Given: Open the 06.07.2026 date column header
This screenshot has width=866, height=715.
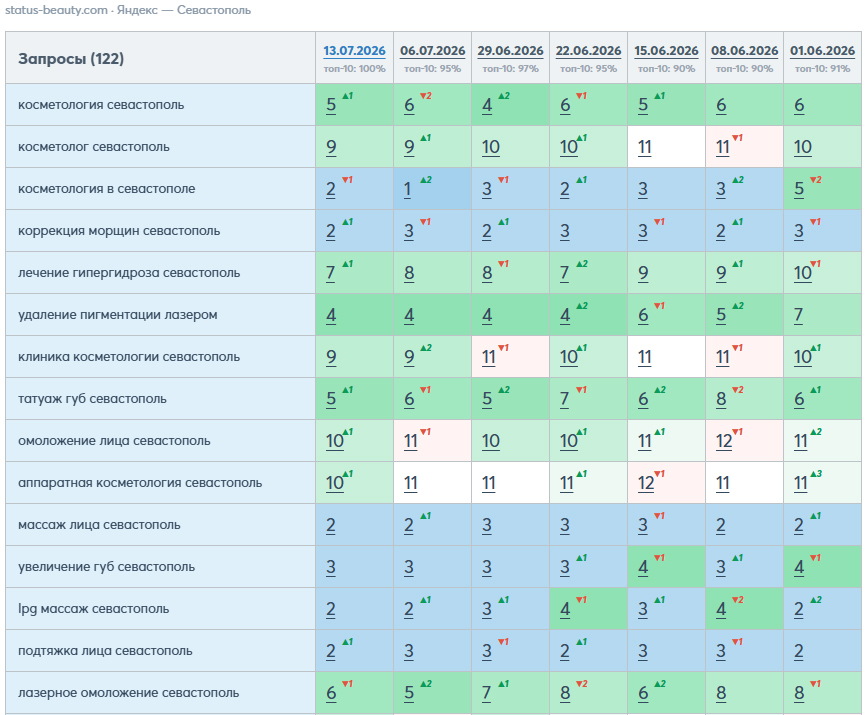Looking at the screenshot, I should point(432,51).
